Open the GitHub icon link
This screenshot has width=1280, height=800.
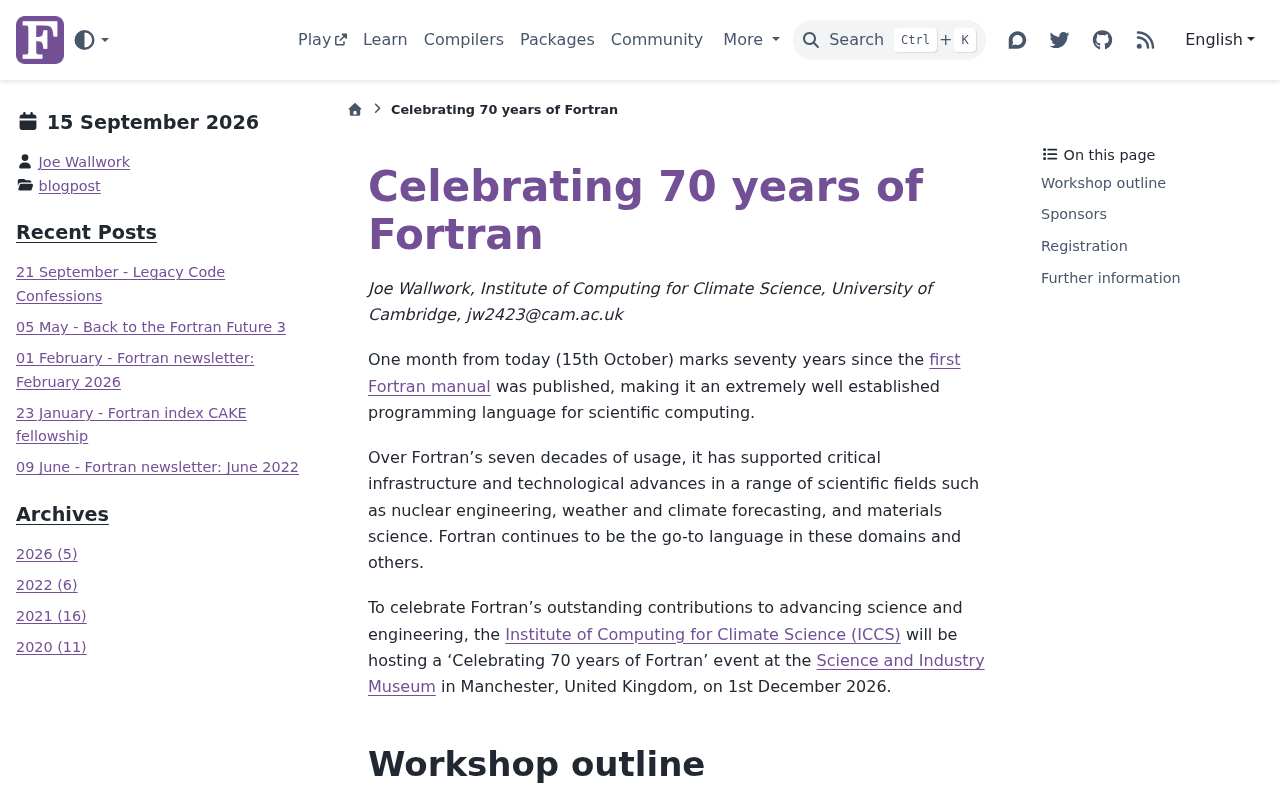1102,40
